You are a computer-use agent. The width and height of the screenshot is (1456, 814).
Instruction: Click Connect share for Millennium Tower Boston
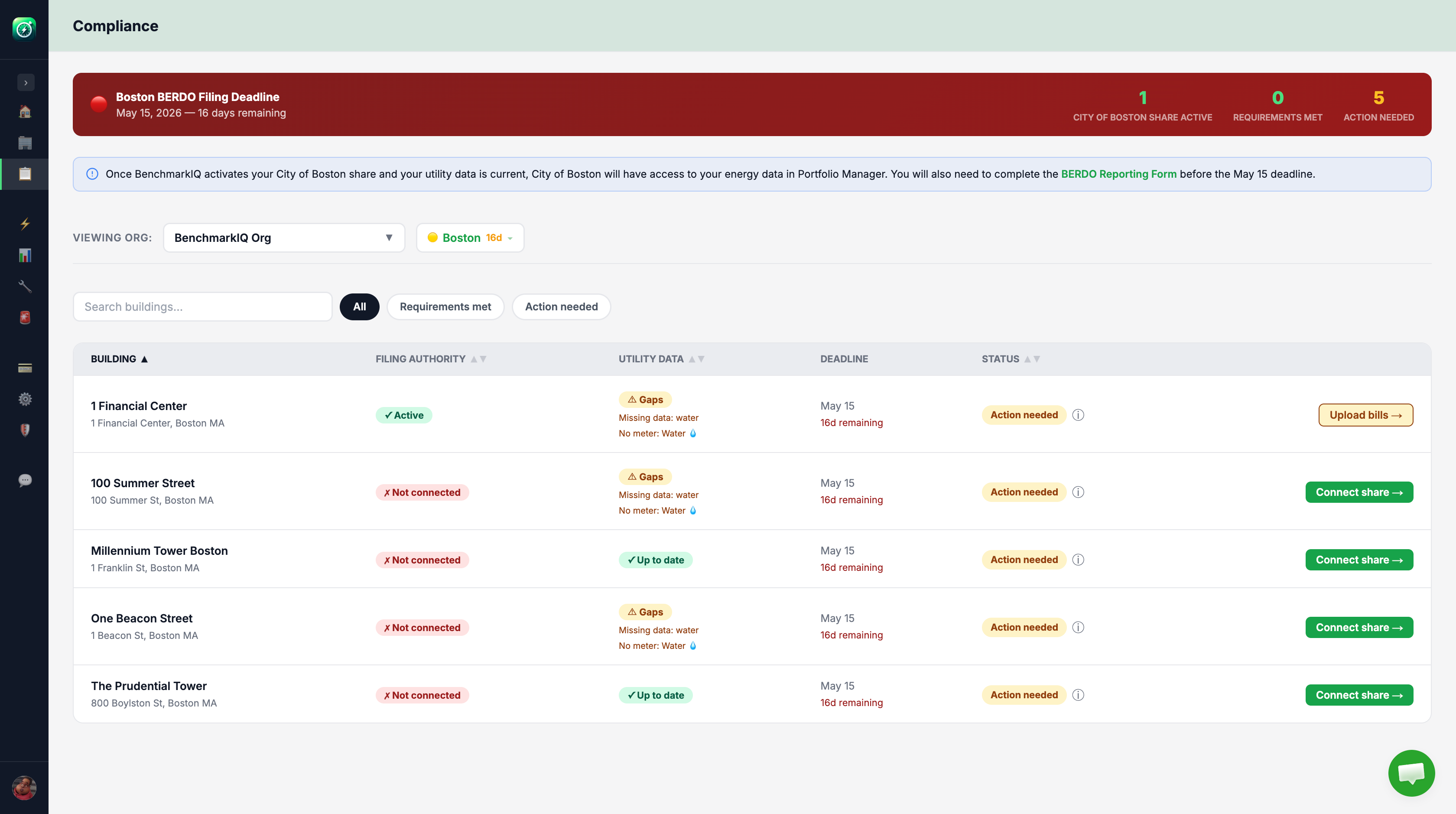pos(1359,560)
